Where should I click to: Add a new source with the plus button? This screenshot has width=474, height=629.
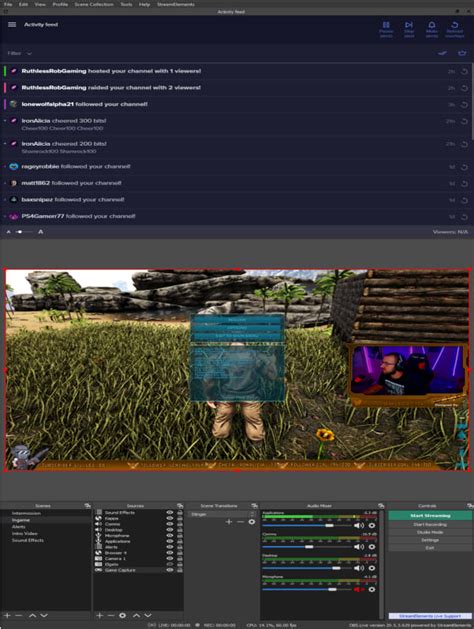pos(100,615)
